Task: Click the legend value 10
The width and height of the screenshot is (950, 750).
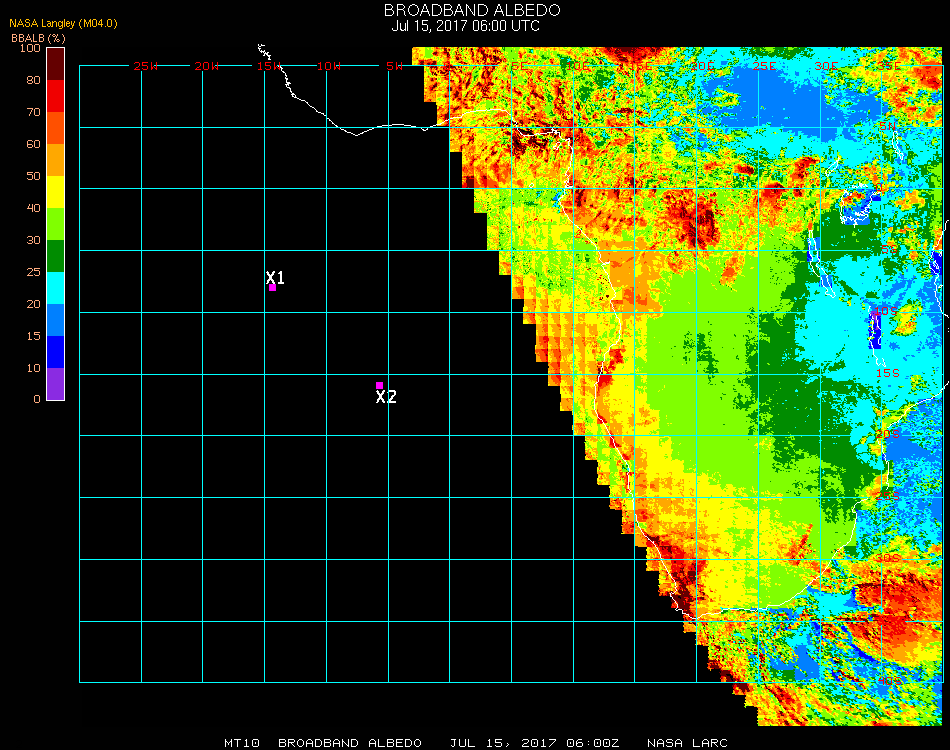Action: pyautogui.click(x=33, y=368)
